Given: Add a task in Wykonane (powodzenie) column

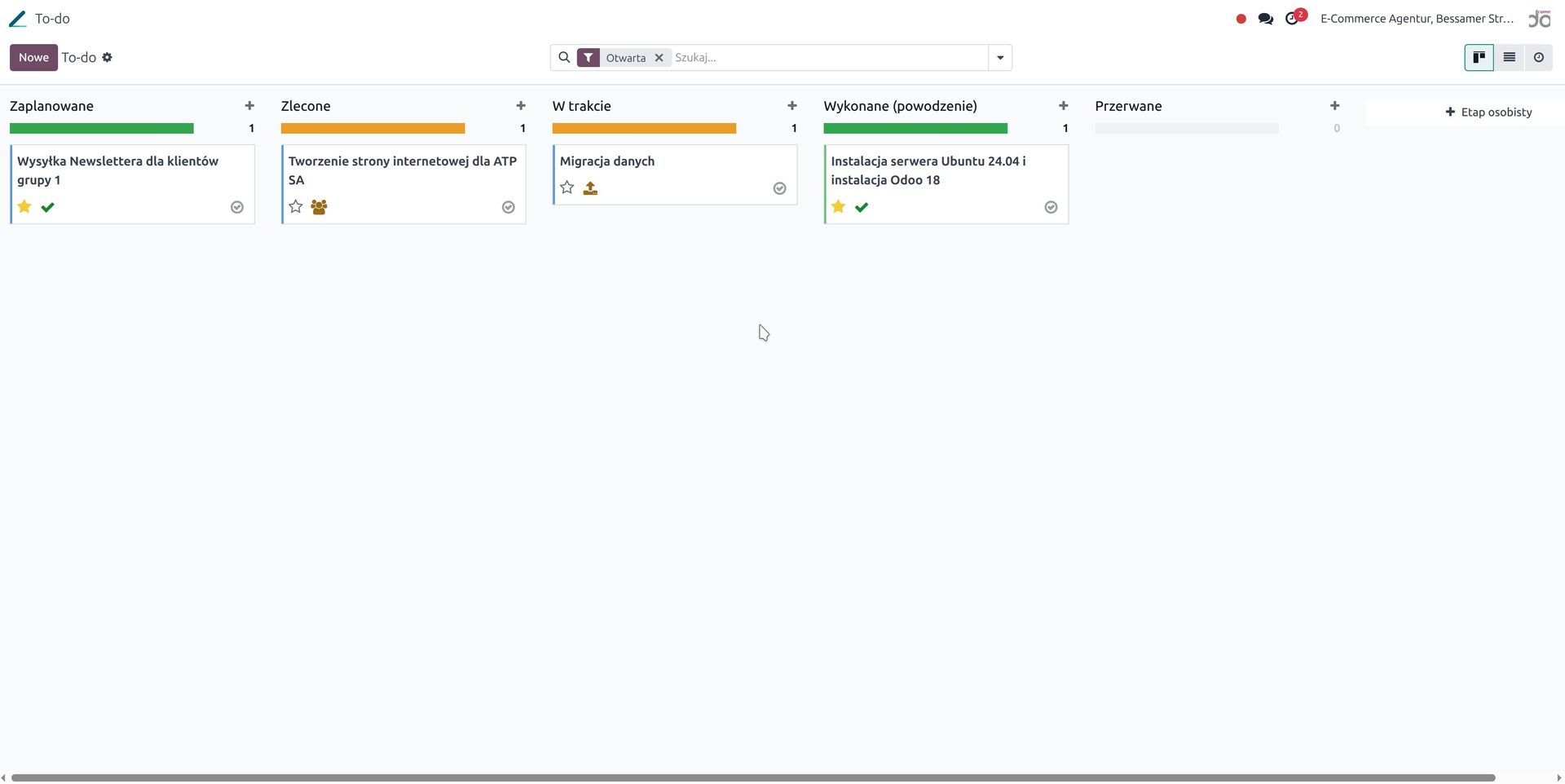Looking at the screenshot, I should 1064,106.
